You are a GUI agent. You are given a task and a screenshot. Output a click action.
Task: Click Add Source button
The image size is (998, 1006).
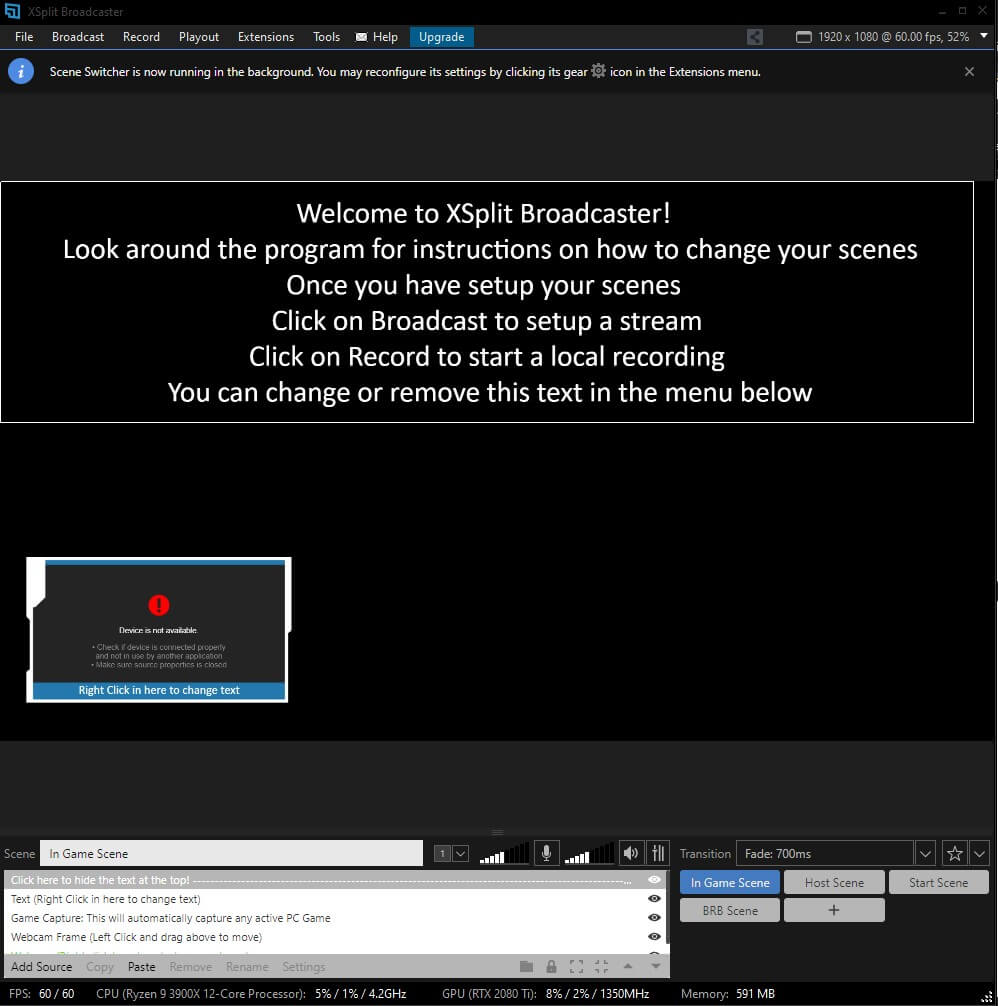click(42, 967)
